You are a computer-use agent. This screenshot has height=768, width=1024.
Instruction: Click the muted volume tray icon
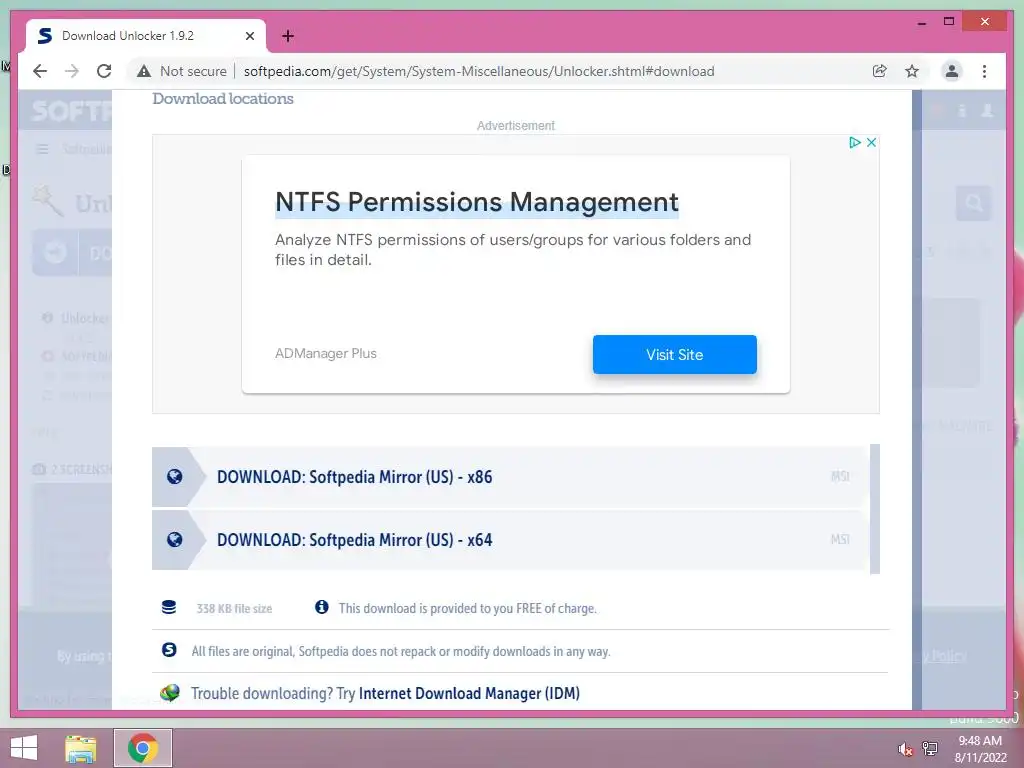click(x=905, y=749)
